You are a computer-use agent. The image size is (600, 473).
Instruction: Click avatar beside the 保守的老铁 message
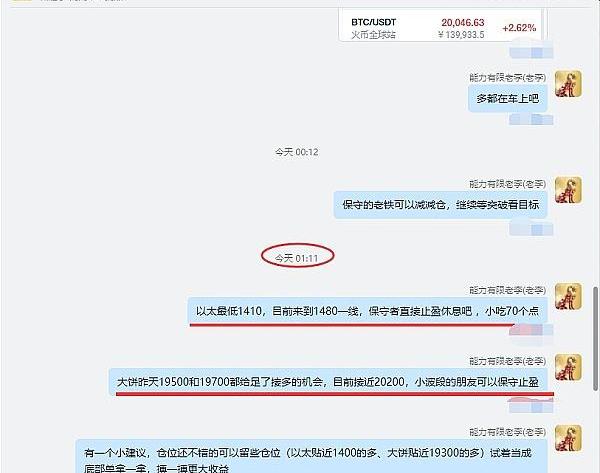568,191
